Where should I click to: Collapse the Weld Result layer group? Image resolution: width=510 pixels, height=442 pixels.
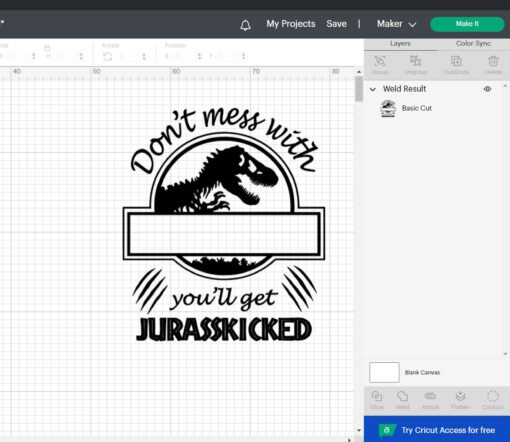pos(373,89)
